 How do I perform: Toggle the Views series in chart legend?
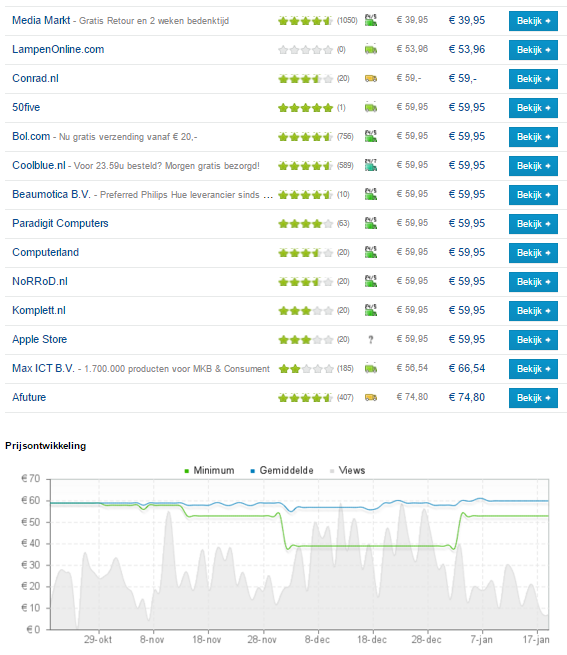pos(348,470)
